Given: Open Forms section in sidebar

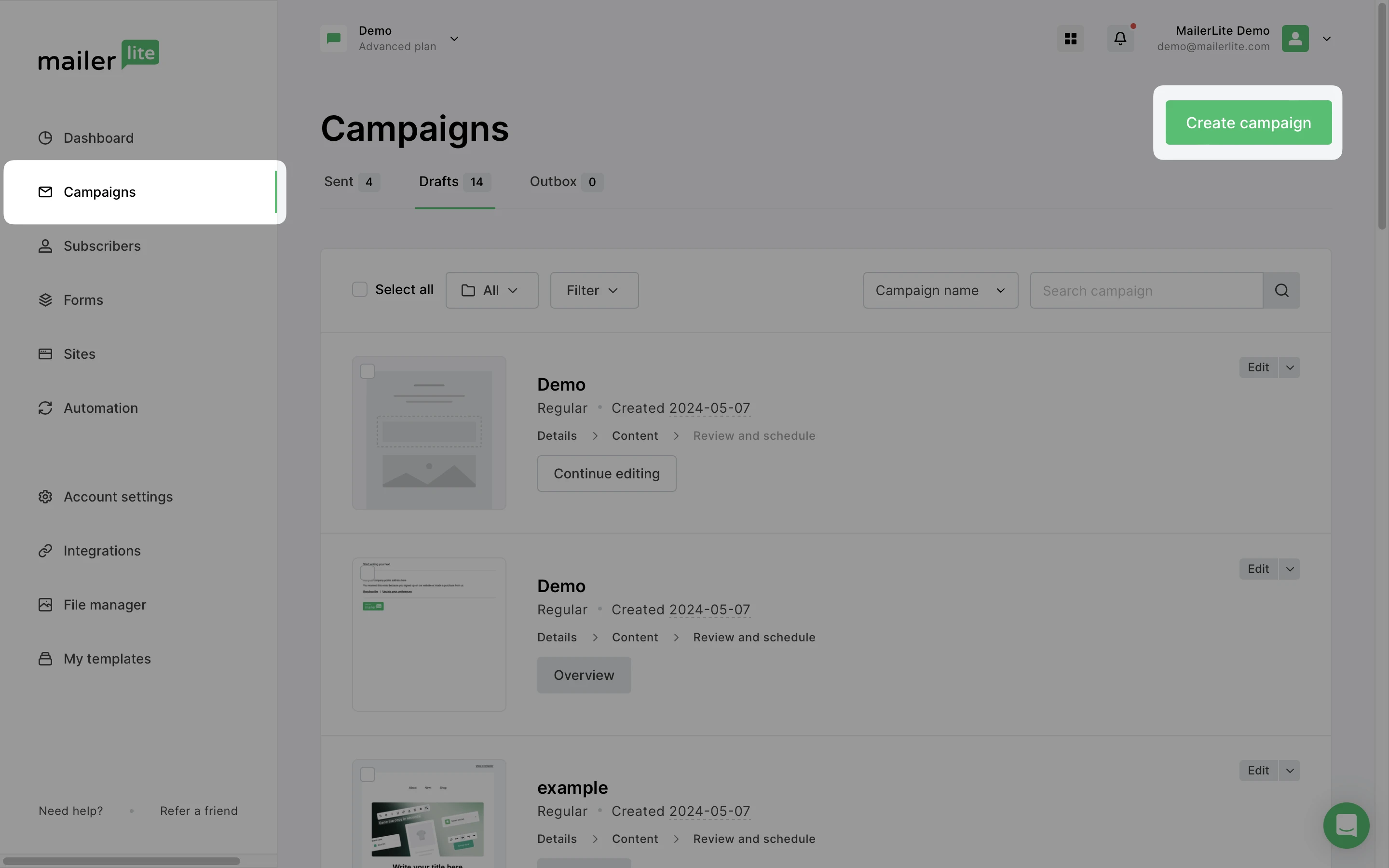Looking at the screenshot, I should tap(83, 300).
